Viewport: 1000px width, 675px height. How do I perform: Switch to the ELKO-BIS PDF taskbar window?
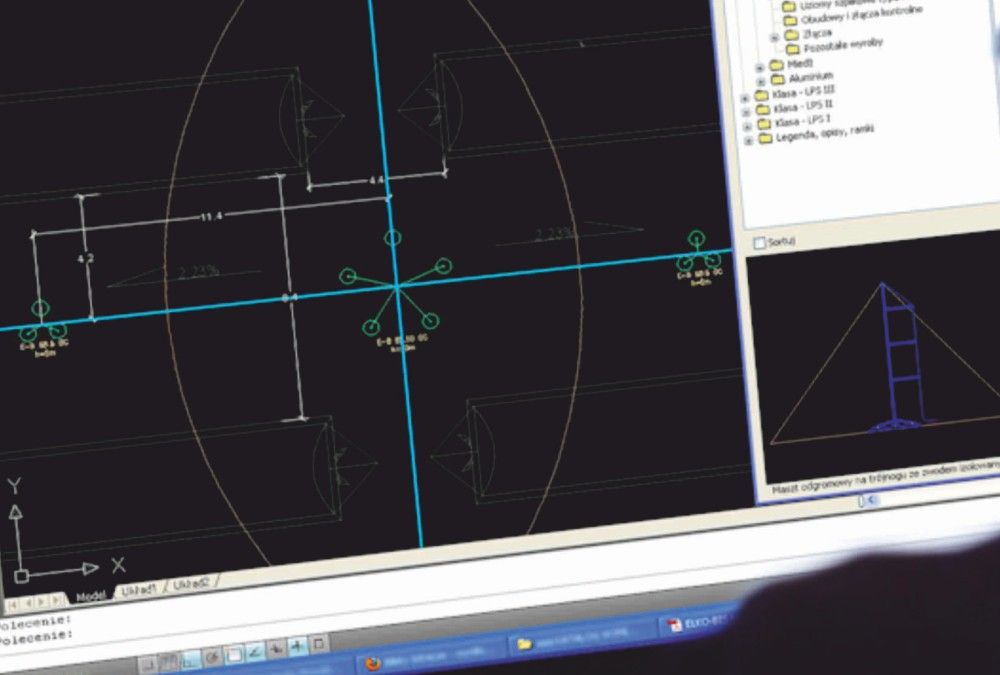[696, 623]
